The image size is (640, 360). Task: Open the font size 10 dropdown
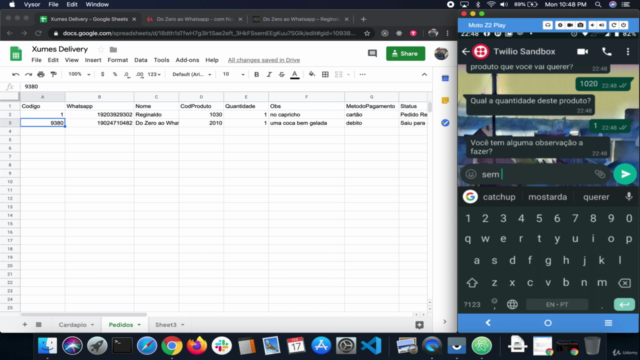tap(233, 74)
